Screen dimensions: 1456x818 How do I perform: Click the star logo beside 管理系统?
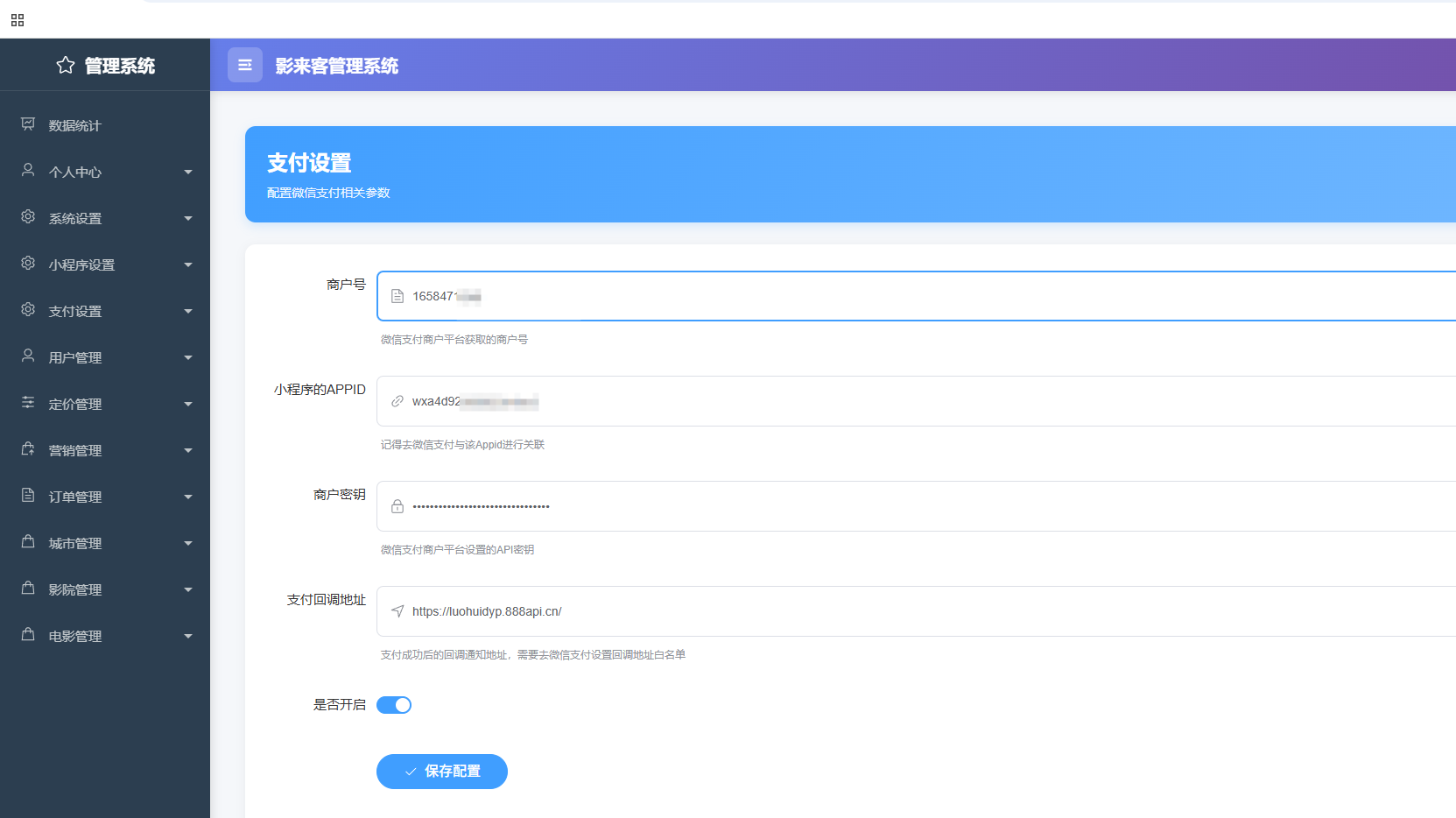pos(66,66)
